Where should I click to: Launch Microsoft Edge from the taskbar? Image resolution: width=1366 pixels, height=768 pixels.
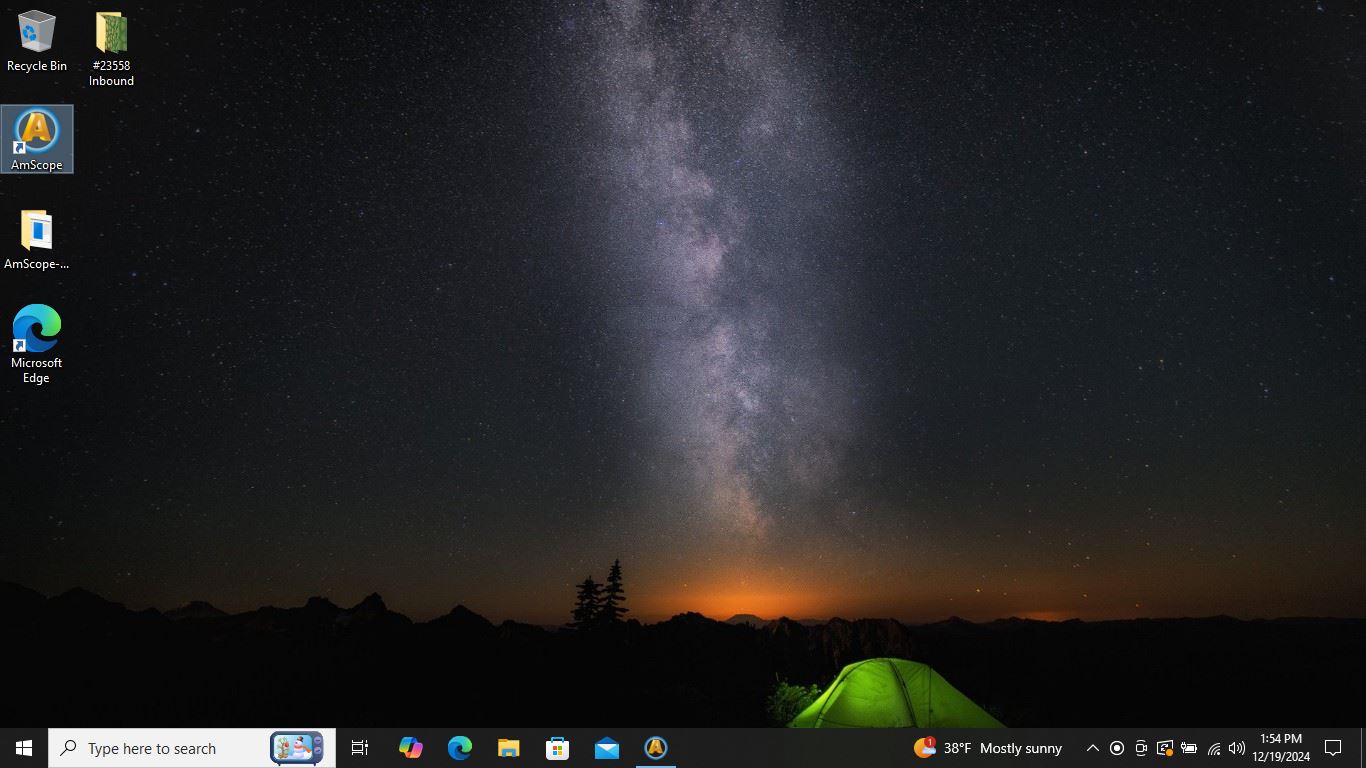pyautogui.click(x=460, y=748)
